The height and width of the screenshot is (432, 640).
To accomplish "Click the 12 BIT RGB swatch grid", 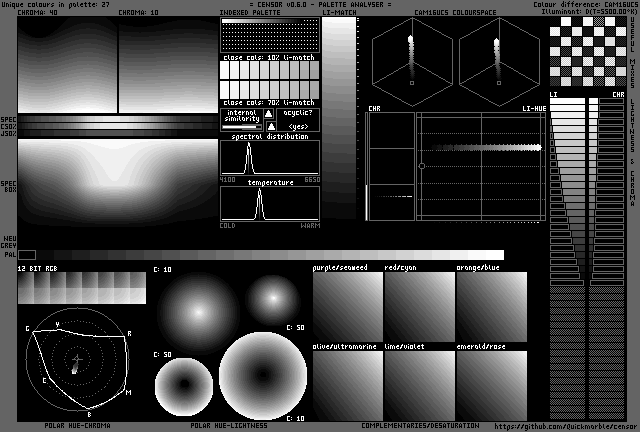I will [x=82, y=288].
